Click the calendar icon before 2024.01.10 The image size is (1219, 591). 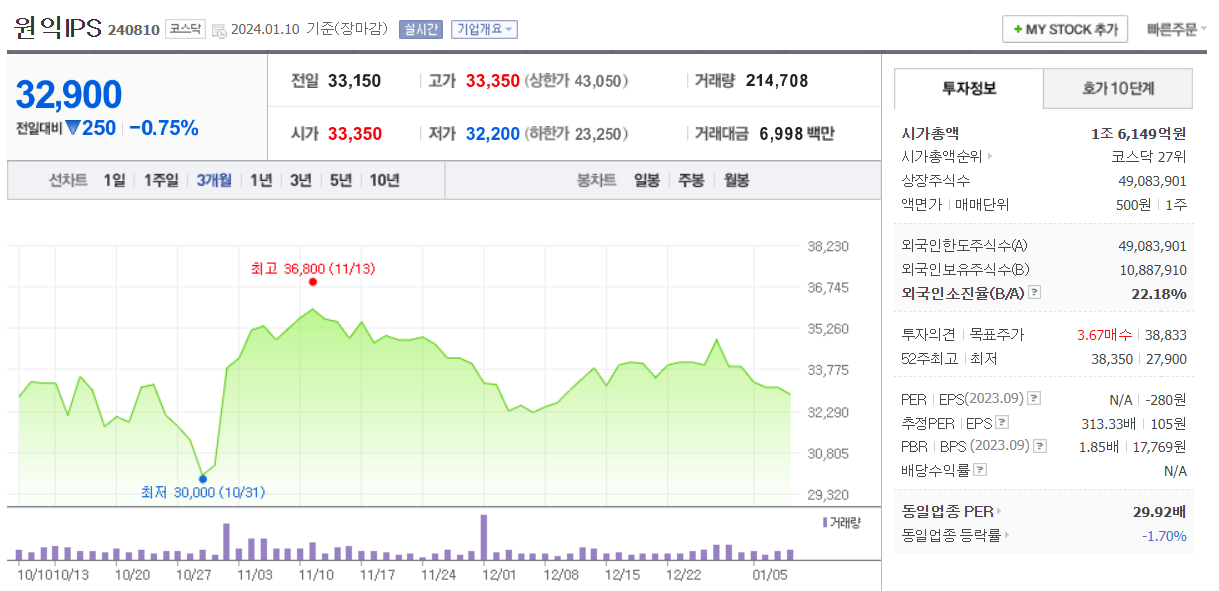(219, 30)
